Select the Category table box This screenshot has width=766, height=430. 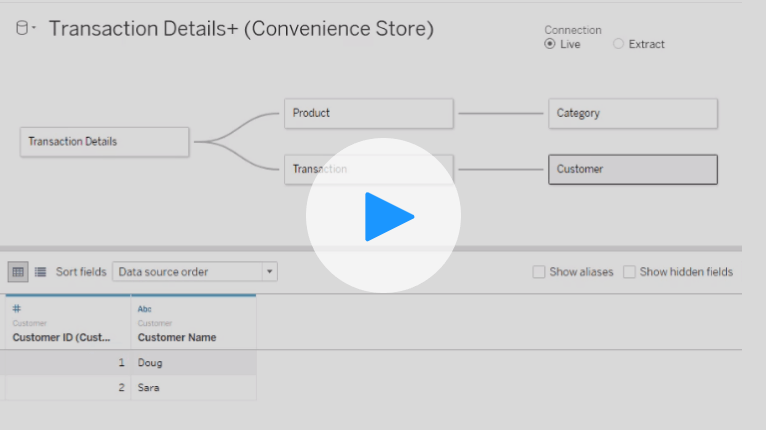[632, 113]
